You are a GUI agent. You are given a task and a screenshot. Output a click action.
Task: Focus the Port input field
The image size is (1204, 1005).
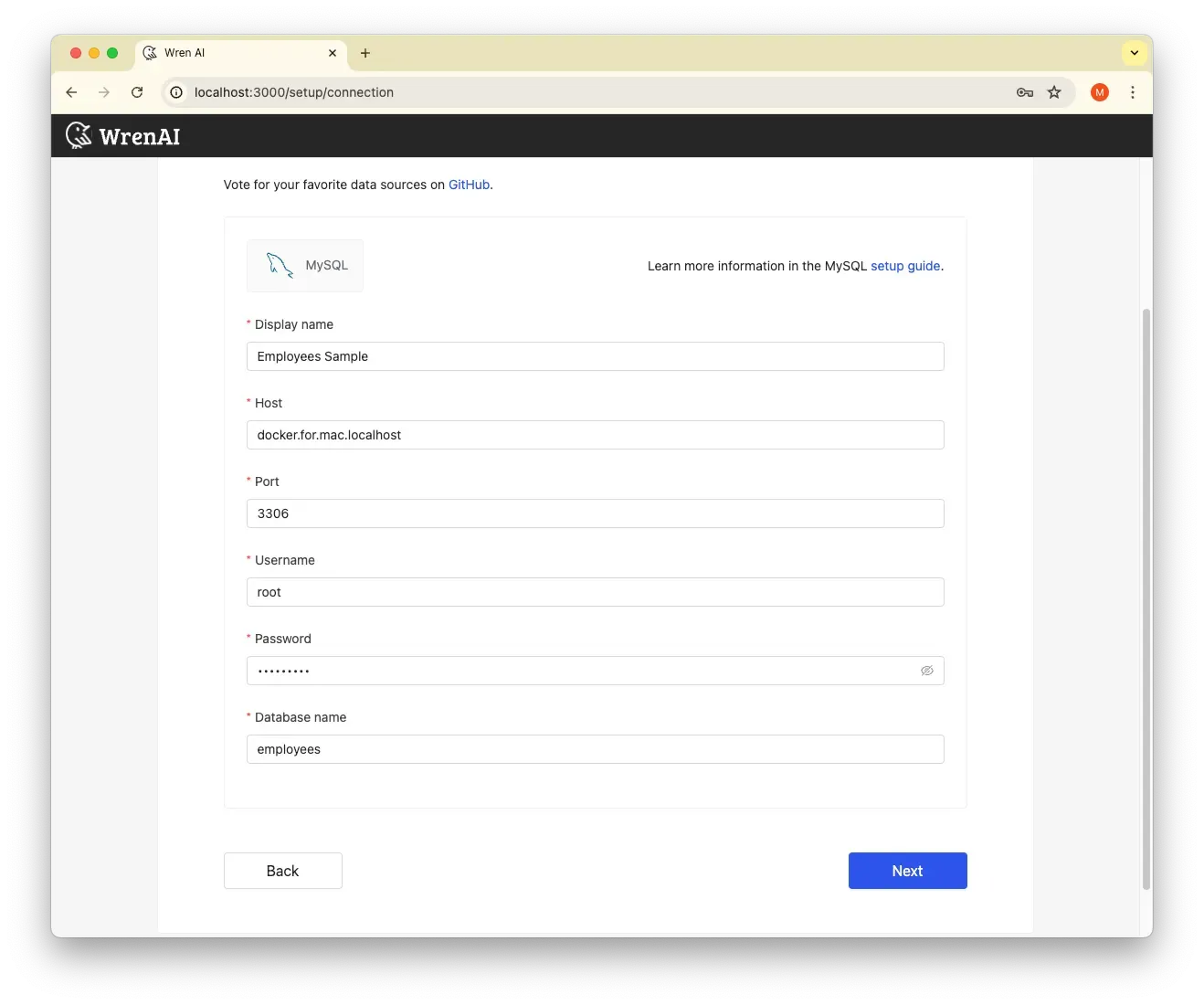pyautogui.click(x=596, y=513)
